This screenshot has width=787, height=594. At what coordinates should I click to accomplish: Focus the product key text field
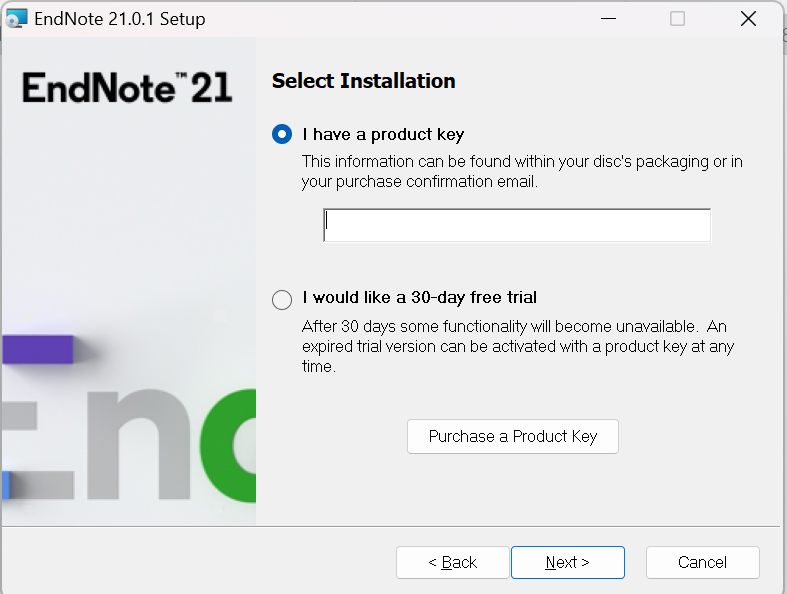coord(517,225)
